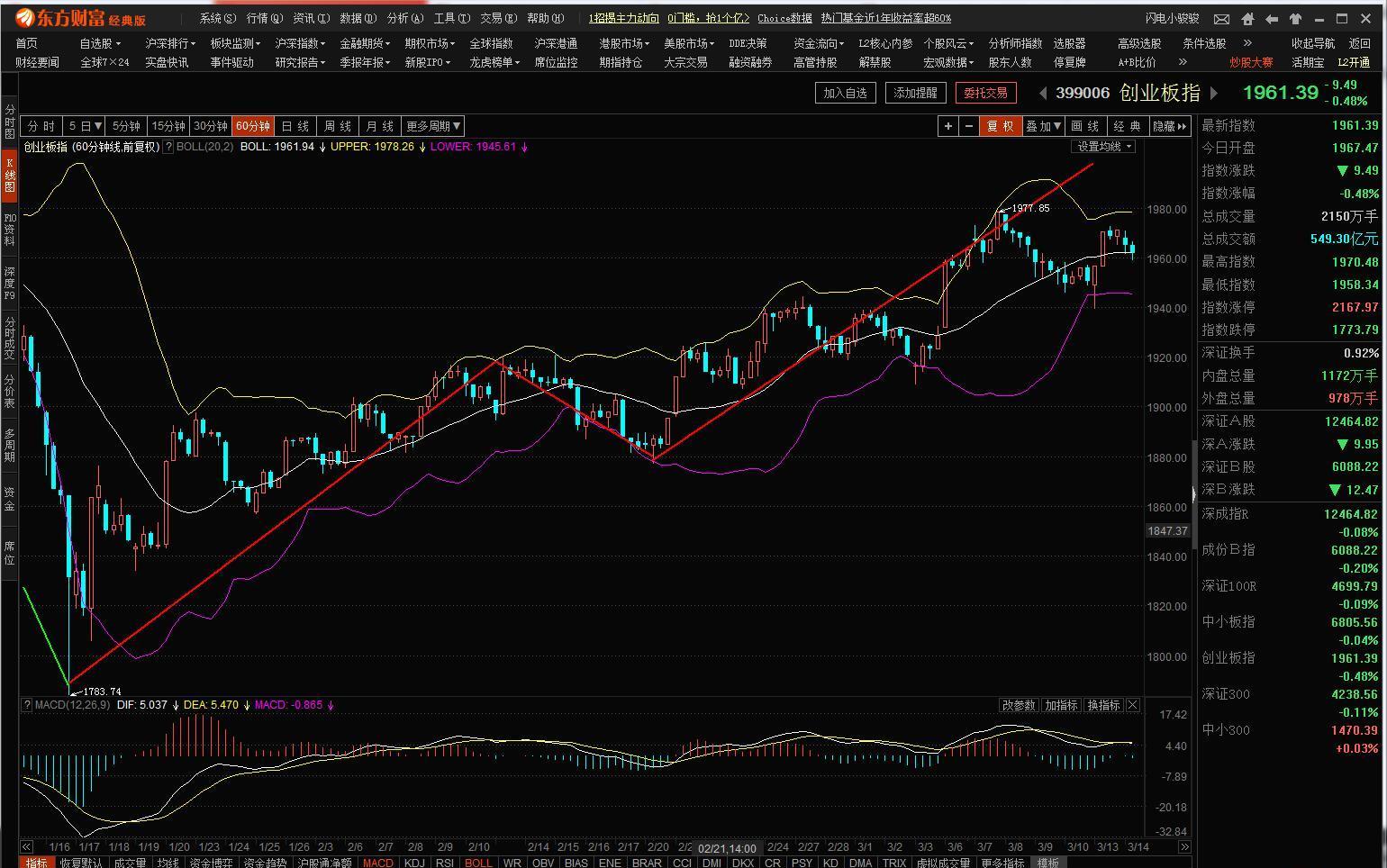Open the 设置均线 dropdown
The height and width of the screenshot is (868, 1387).
click(1103, 147)
